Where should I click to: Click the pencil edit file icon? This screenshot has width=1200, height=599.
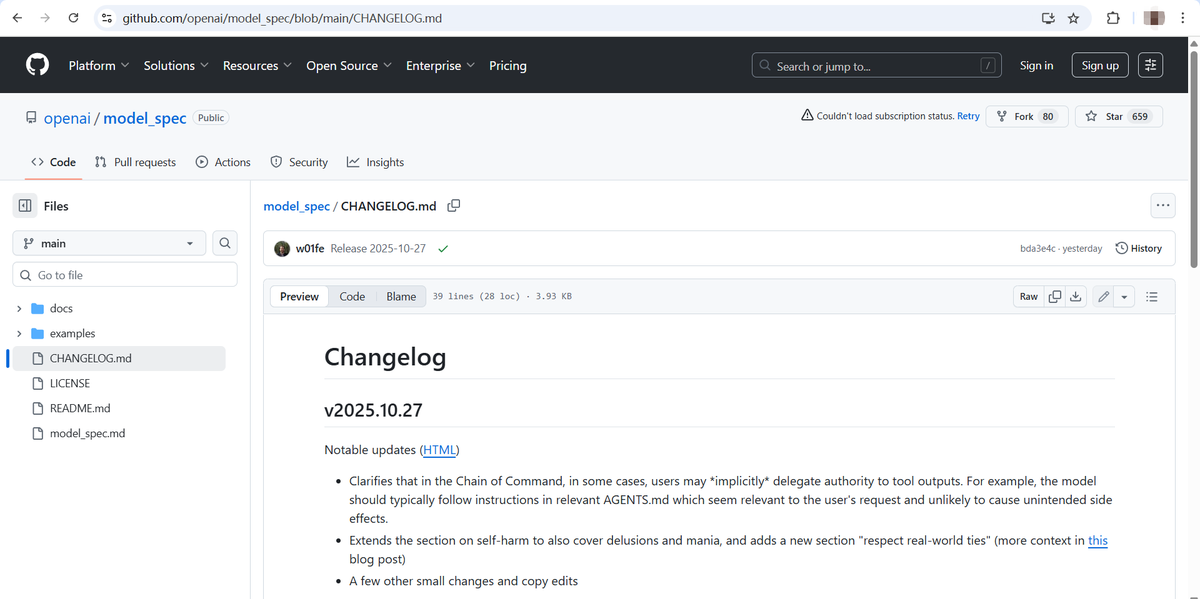pos(1103,296)
